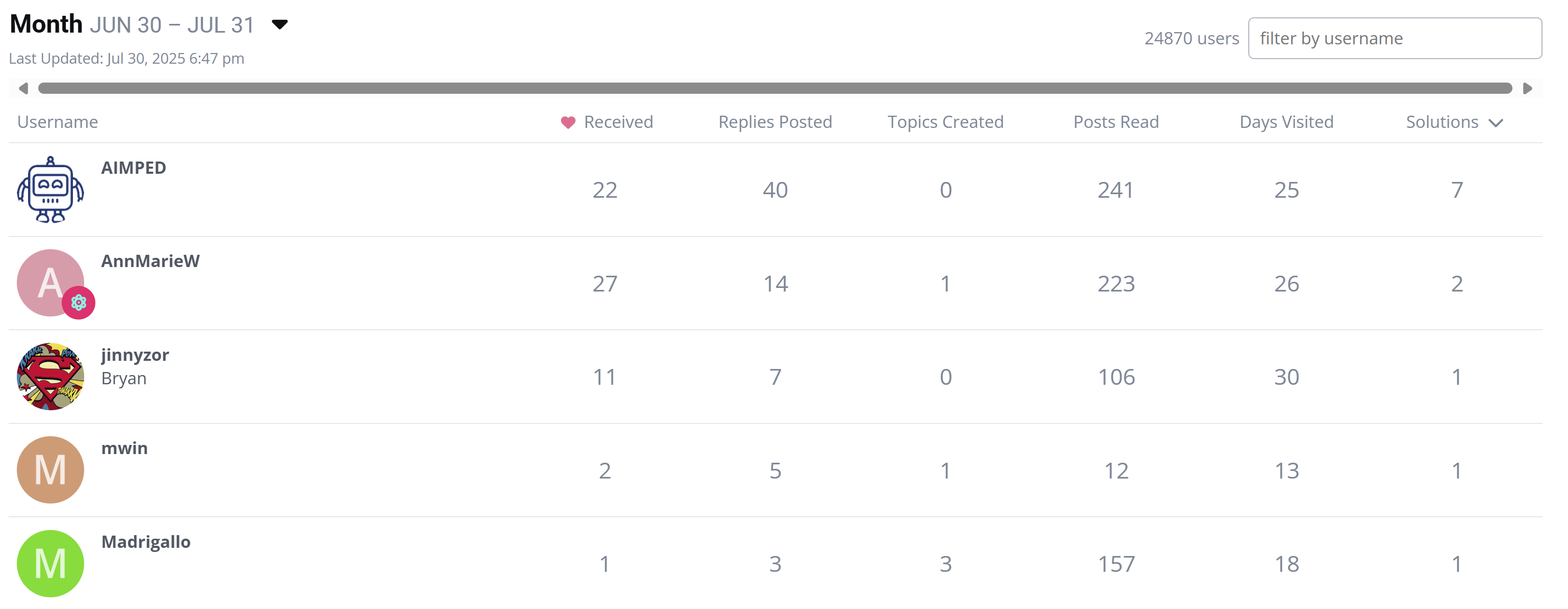1568x609 pixels.
Task: Open jinnyzor Superman avatar
Action: click(x=50, y=377)
